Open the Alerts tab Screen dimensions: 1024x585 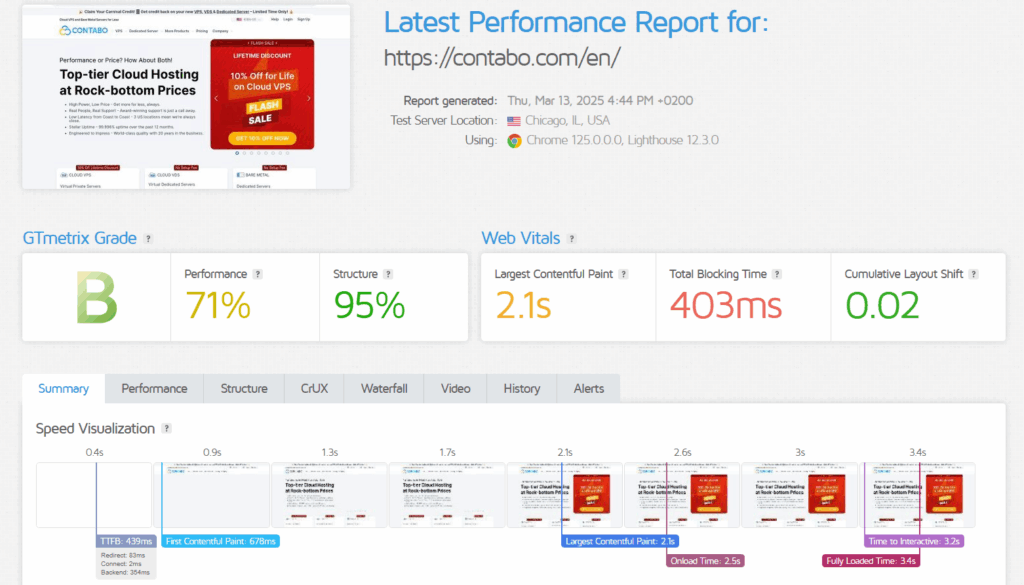[x=589, y=388]
